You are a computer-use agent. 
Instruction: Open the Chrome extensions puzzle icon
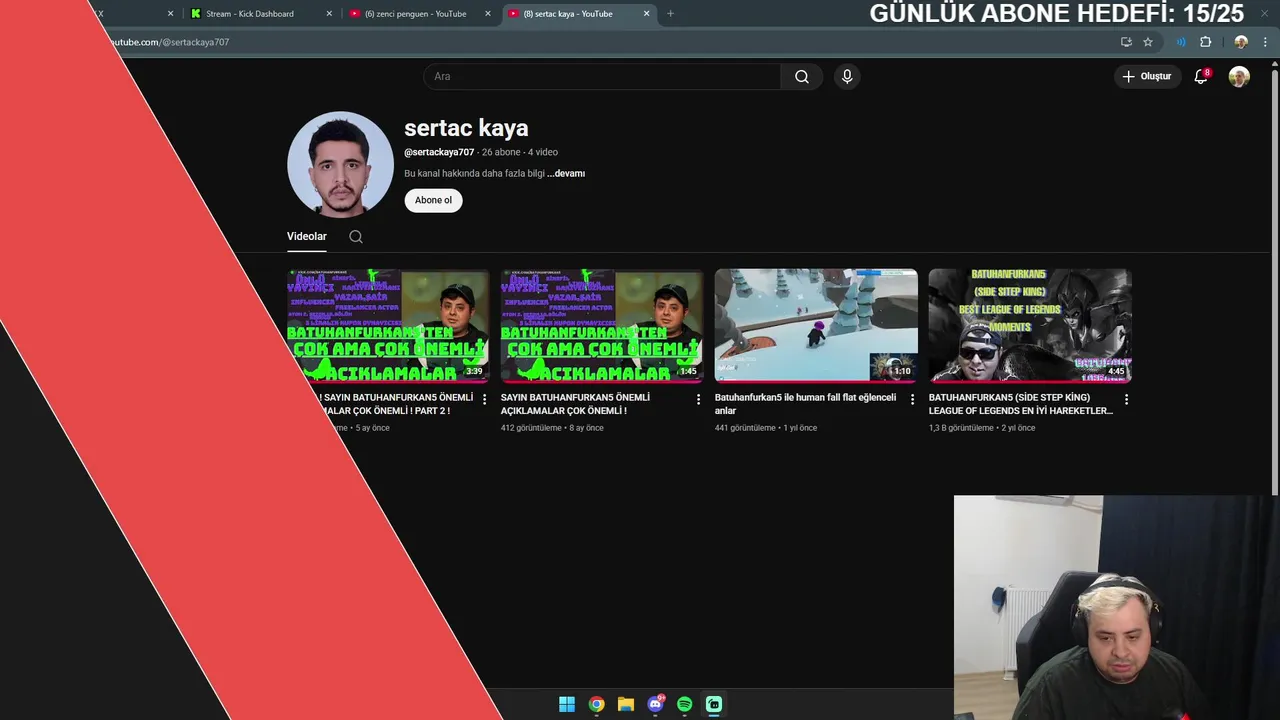1205,42
